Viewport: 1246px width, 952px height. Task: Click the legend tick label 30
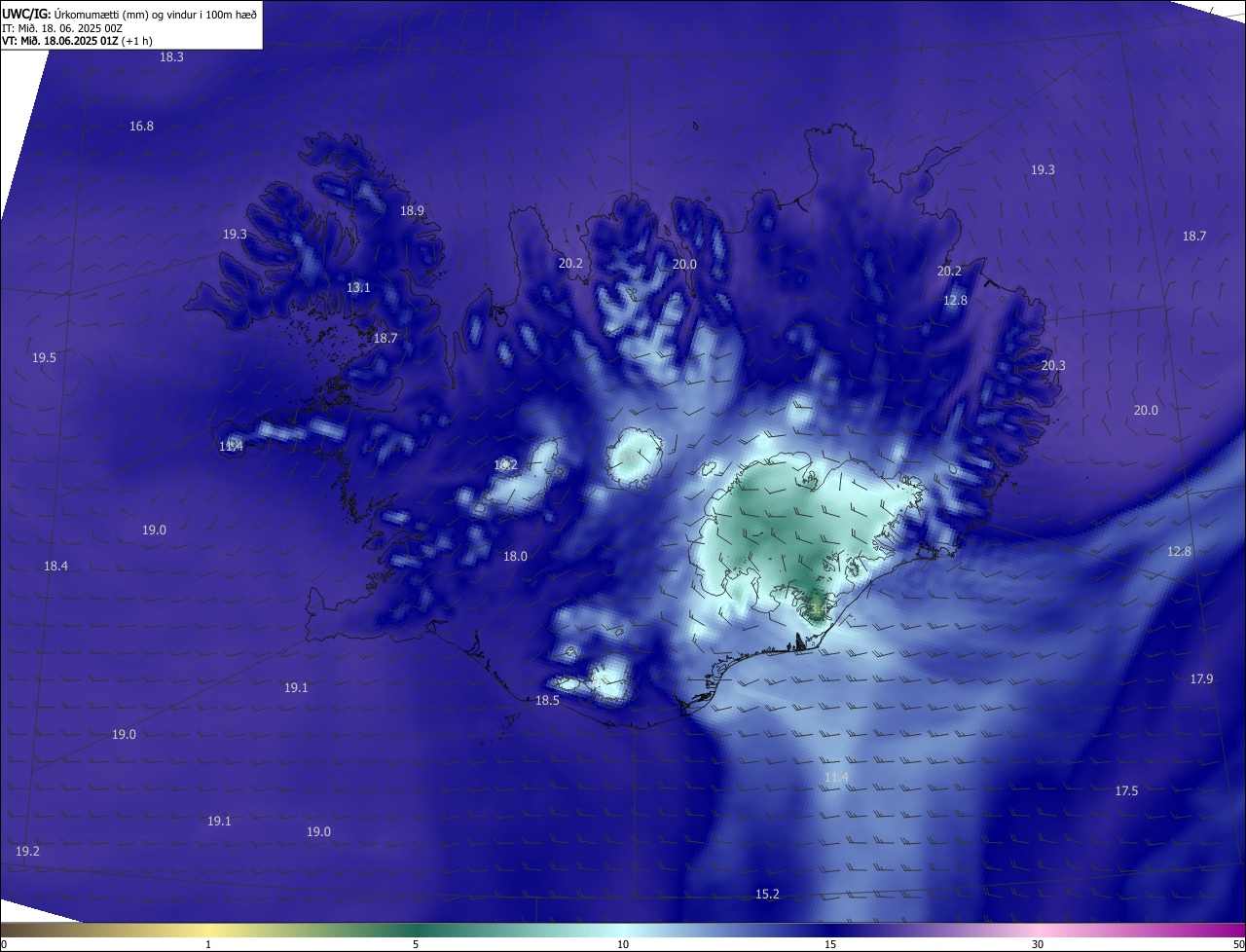pyautogui.click(x=1038, y=944)
